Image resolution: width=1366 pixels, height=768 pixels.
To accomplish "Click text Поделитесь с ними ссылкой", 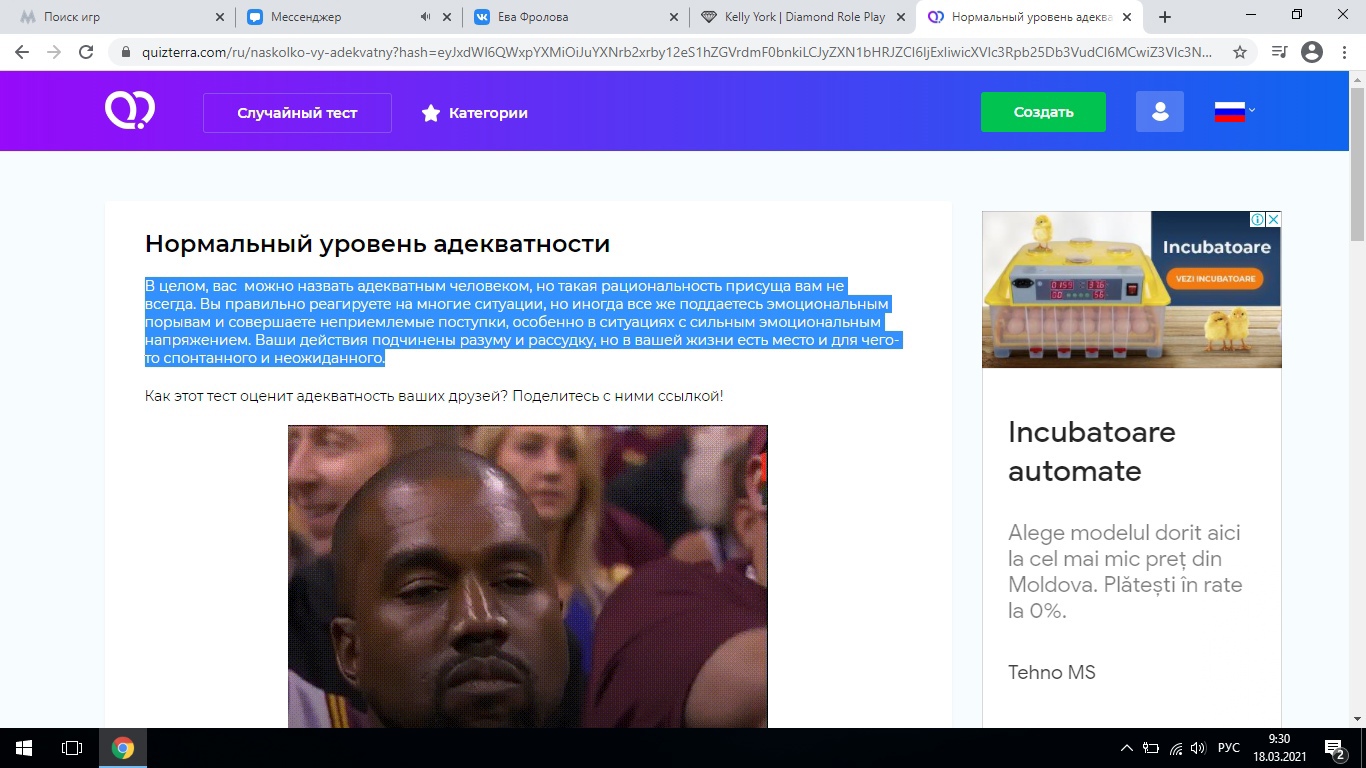I will (619, 396).
